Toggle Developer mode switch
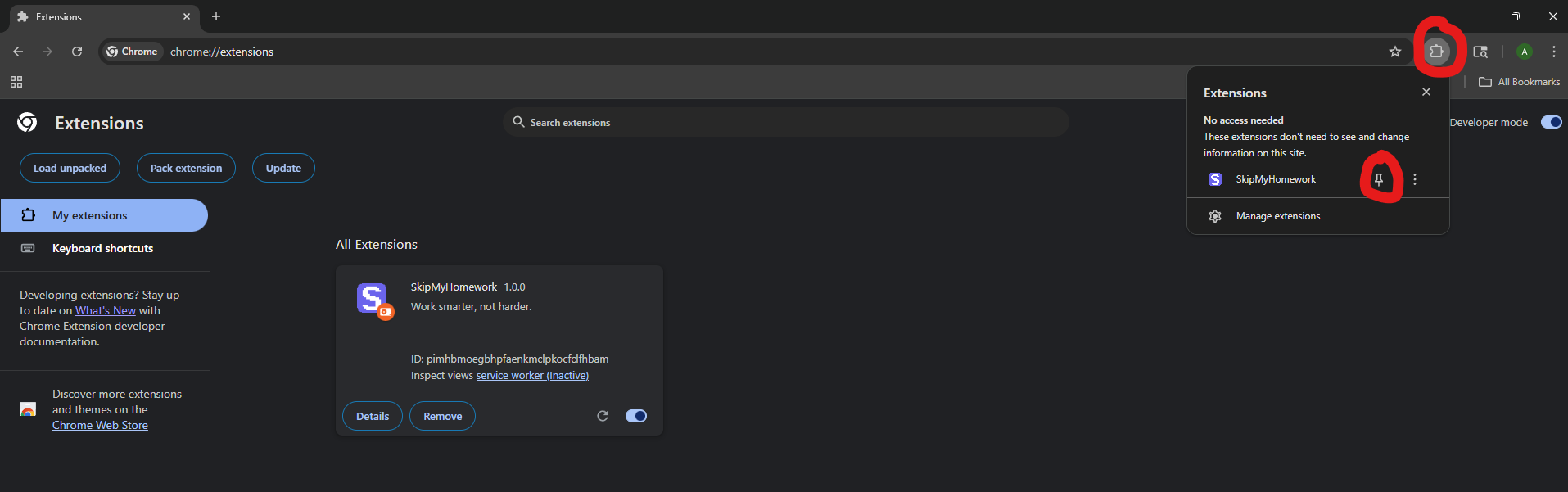The width and height of the screenshot is (1568, 492). (x=1552, y=122)
